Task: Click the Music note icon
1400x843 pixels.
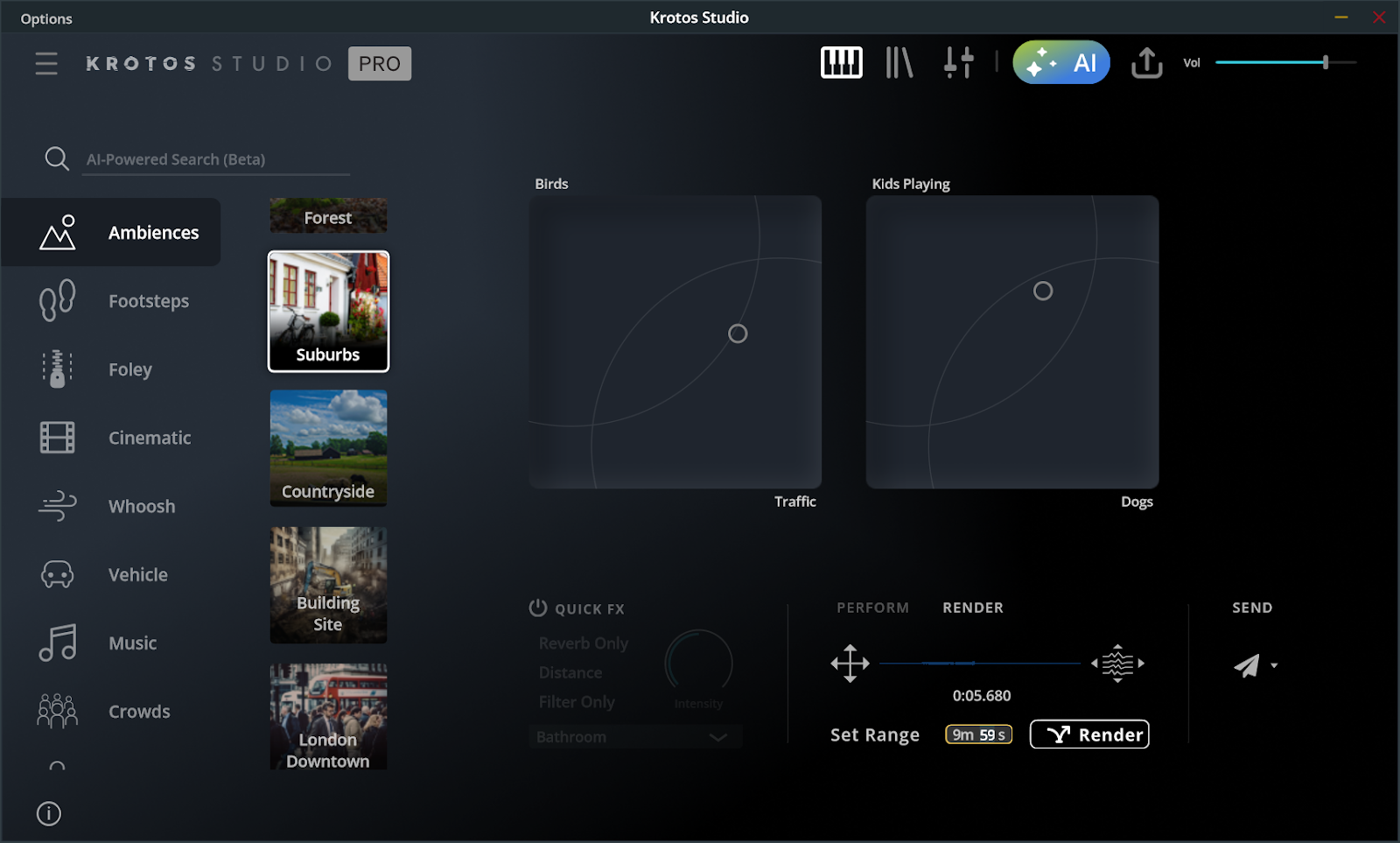Action: (x=58, y=643)
